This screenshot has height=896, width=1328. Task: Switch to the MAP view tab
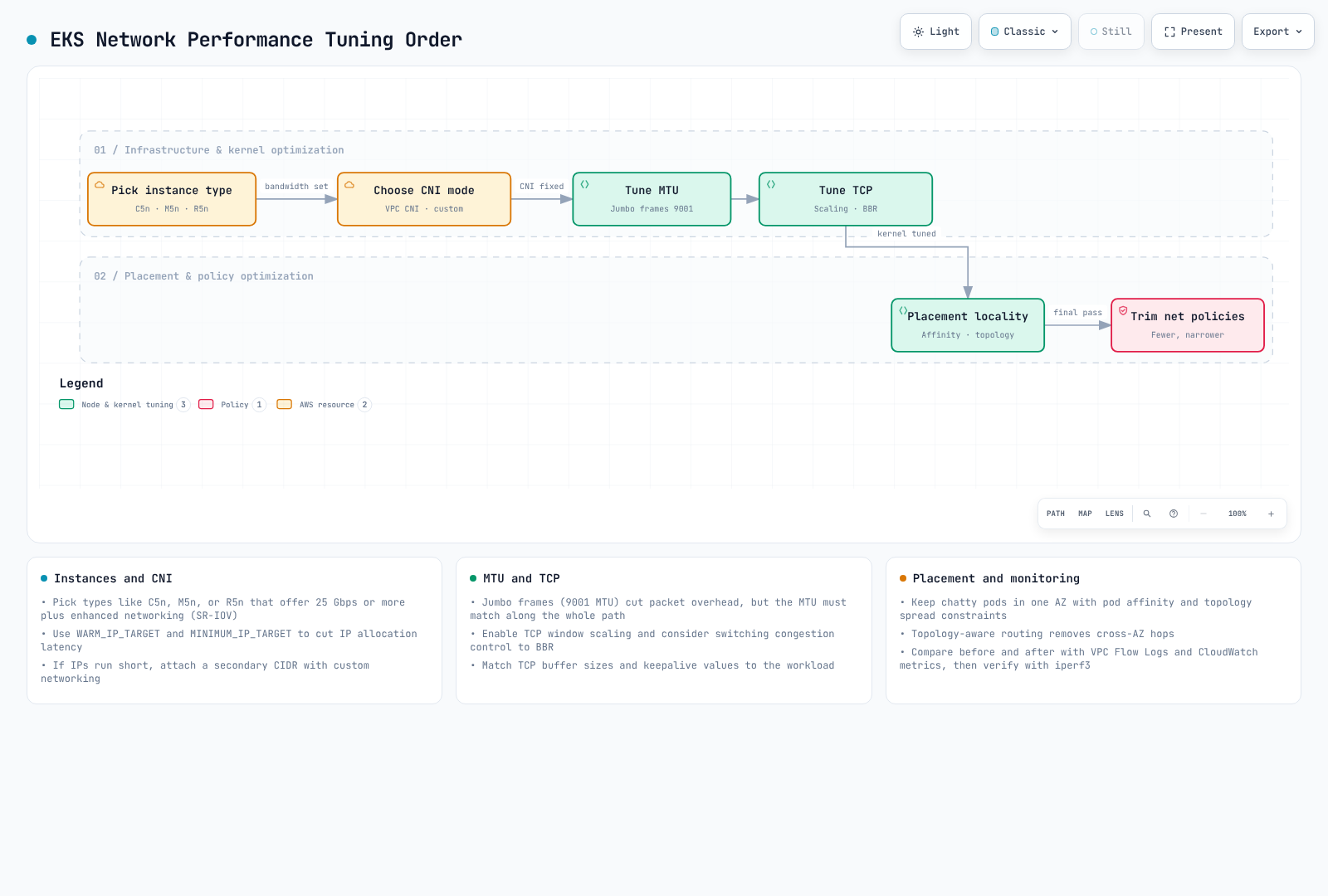point(1085,514)
